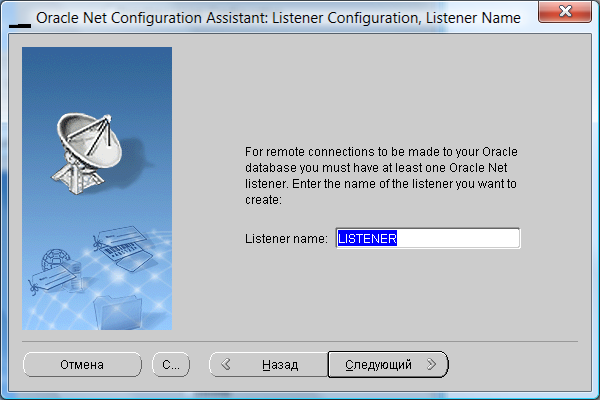Click the Следующий (Next) button
This screenshot has width=600, height=400.
388,364
